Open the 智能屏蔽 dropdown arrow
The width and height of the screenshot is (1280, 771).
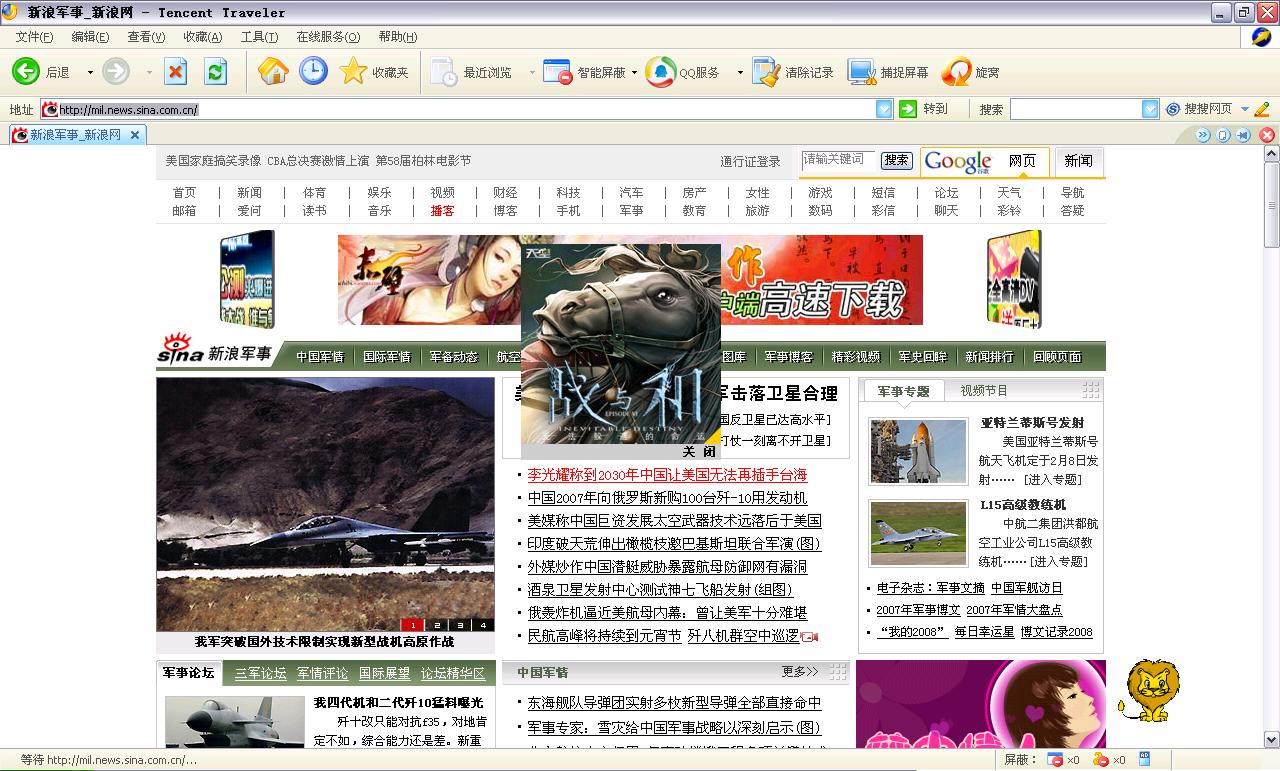(634, 72)
